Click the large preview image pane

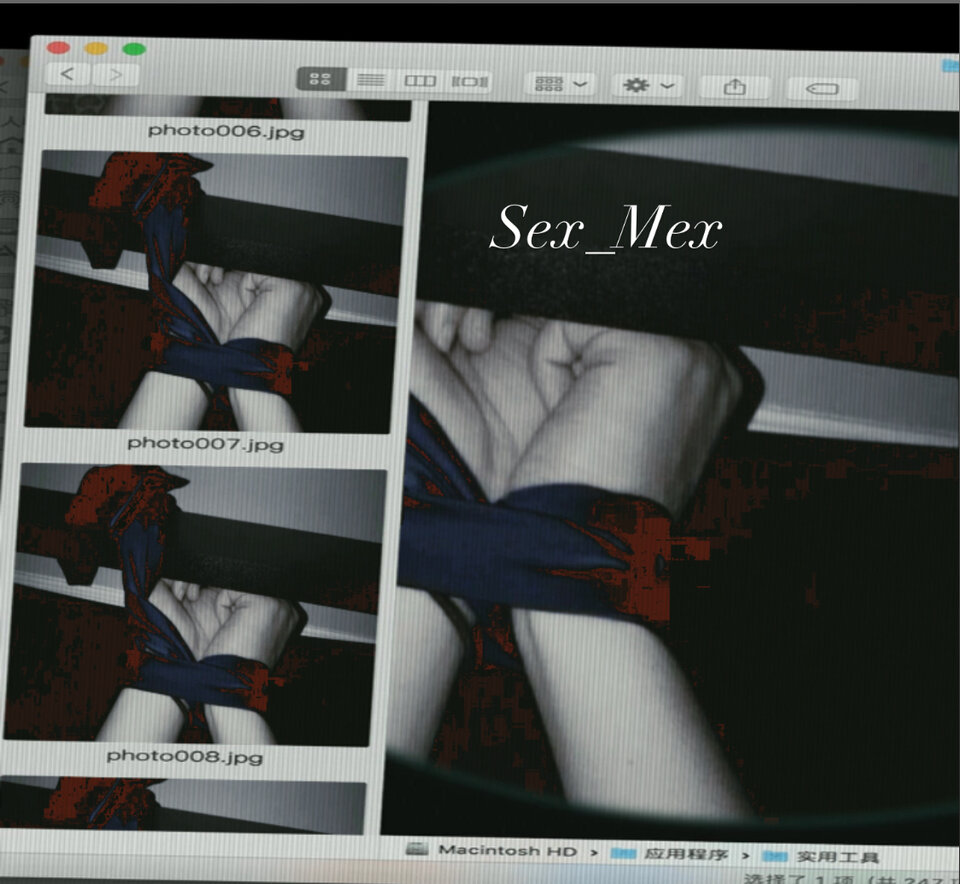pos(680,470)
